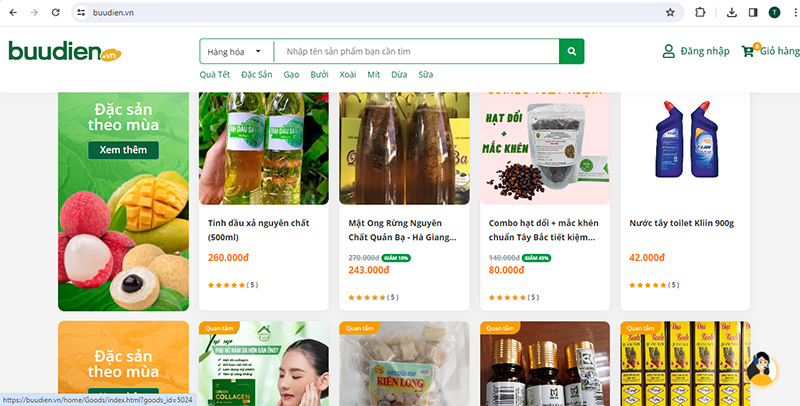
Task: Click the buudien.vn logo
Action: click(65, 51)
